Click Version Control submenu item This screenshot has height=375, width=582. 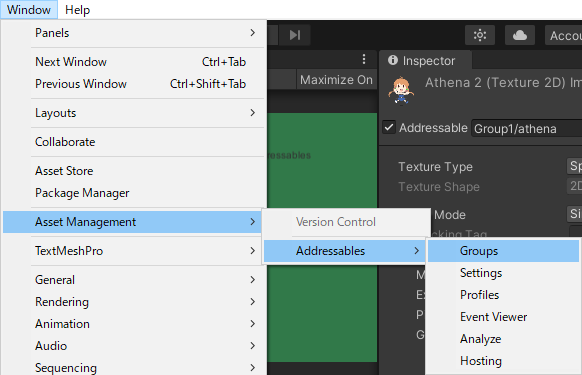point(347,222)
